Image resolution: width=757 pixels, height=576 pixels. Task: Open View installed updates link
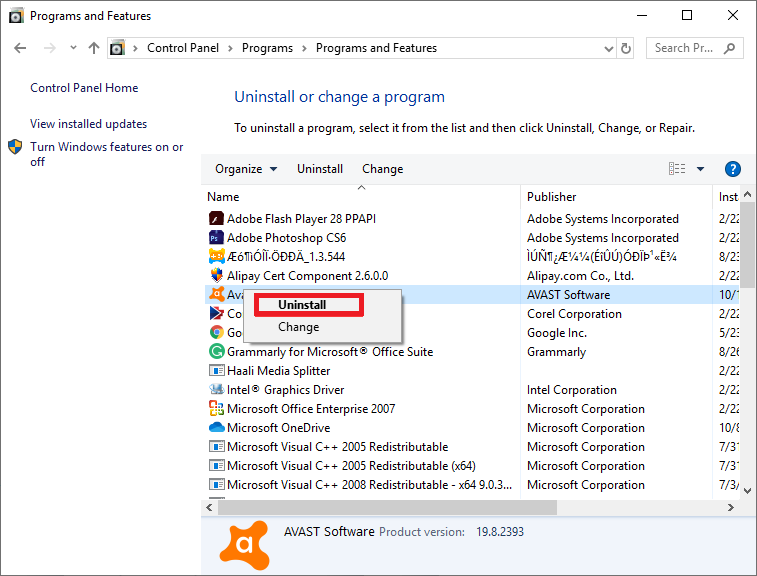click(x=88, y=124)
